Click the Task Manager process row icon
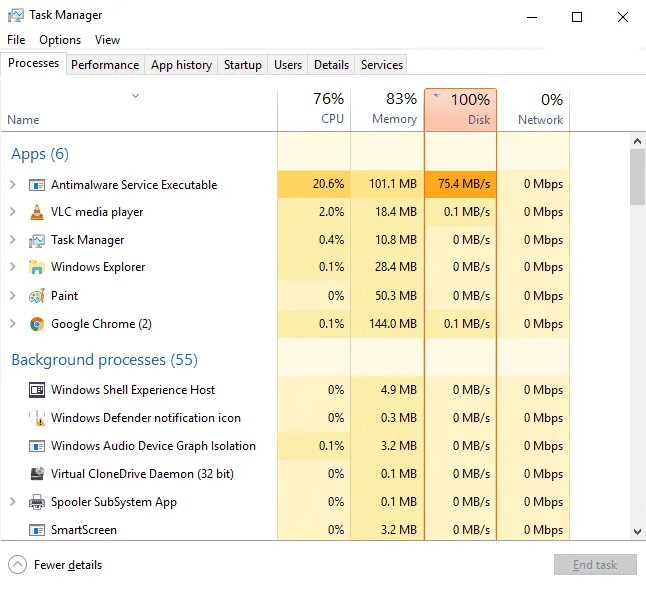 (x=37, y=240)
